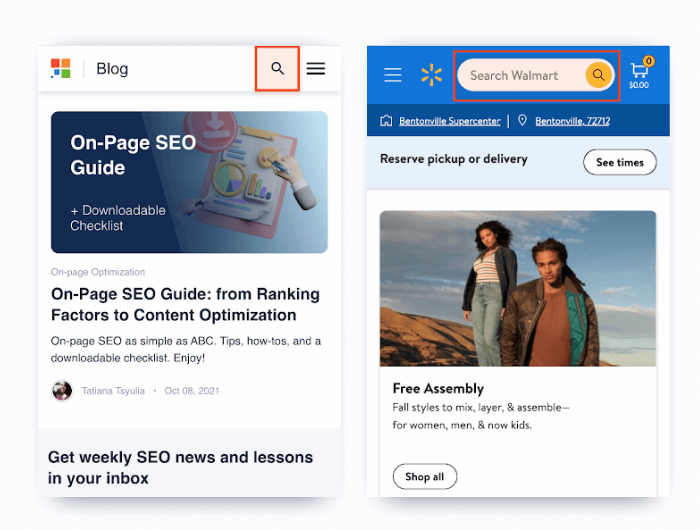Click the See times button

pyautogui.click(x=620, y=162)
